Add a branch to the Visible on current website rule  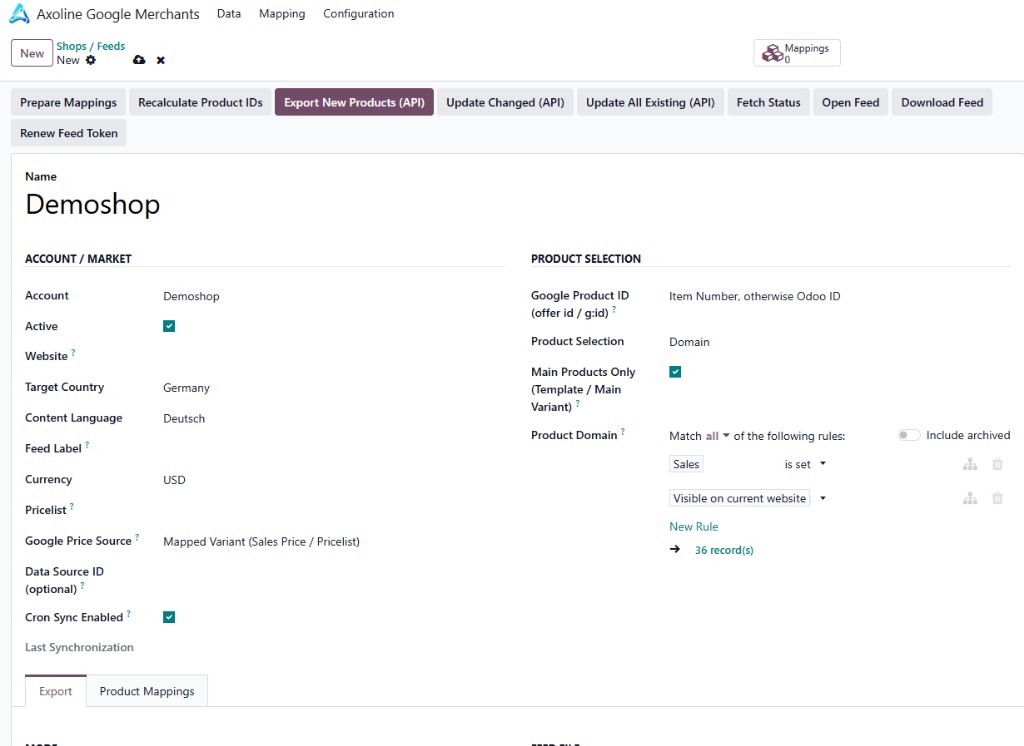(970, 498)
